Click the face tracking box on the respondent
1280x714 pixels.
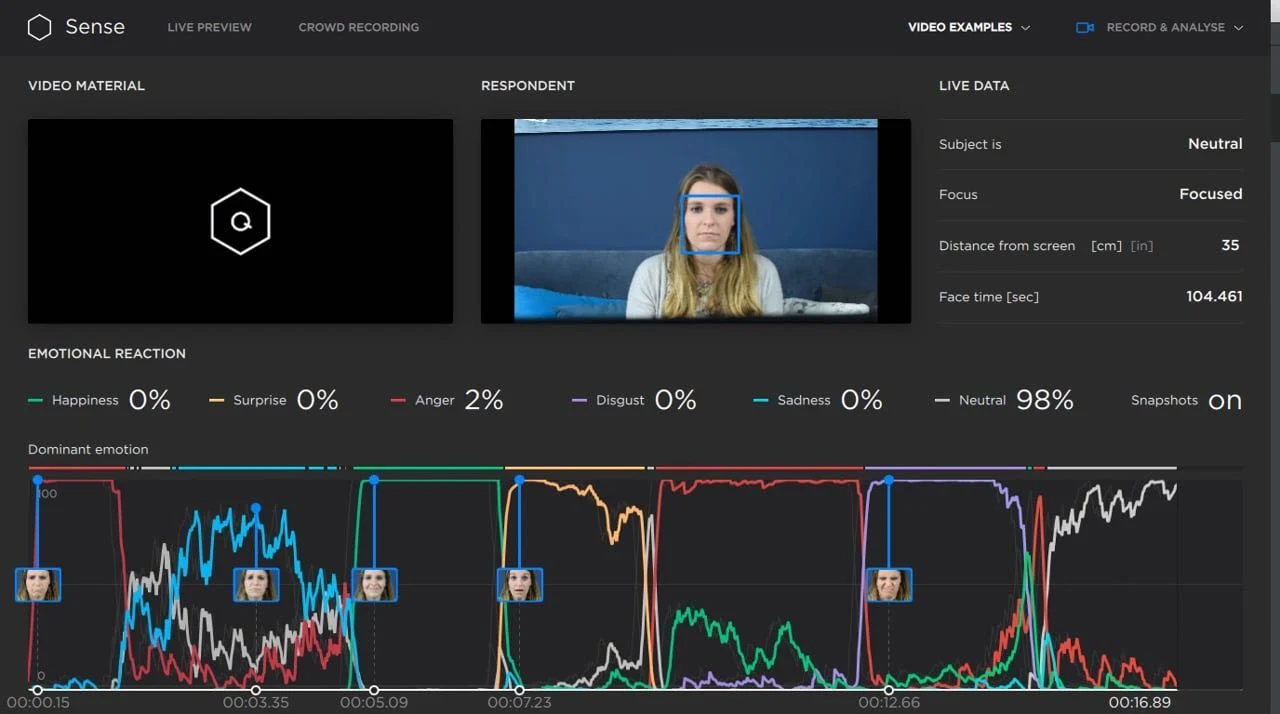click(x=710, y=224)
